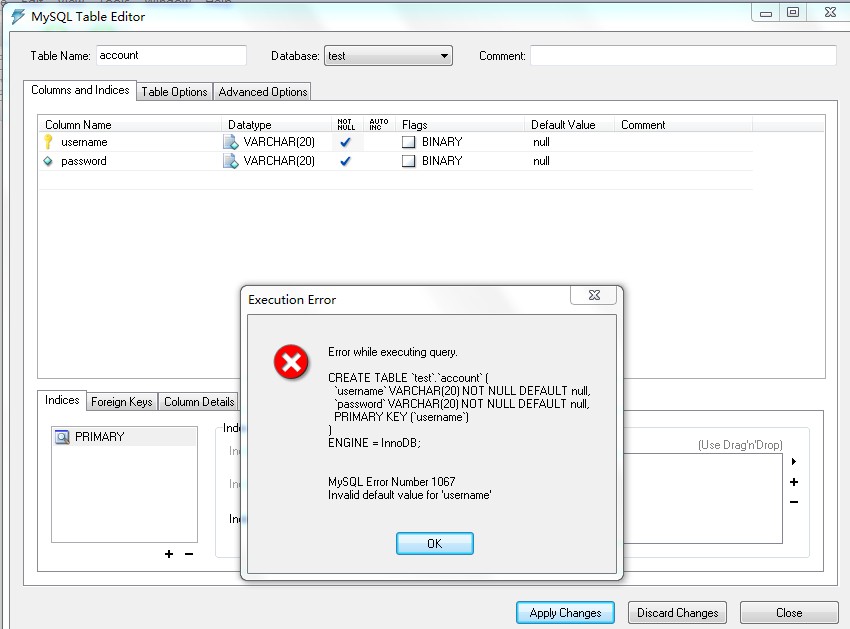Click the Close button at the bottom
The width and height of the screenshot is (850, 629).
click(789, 613)
